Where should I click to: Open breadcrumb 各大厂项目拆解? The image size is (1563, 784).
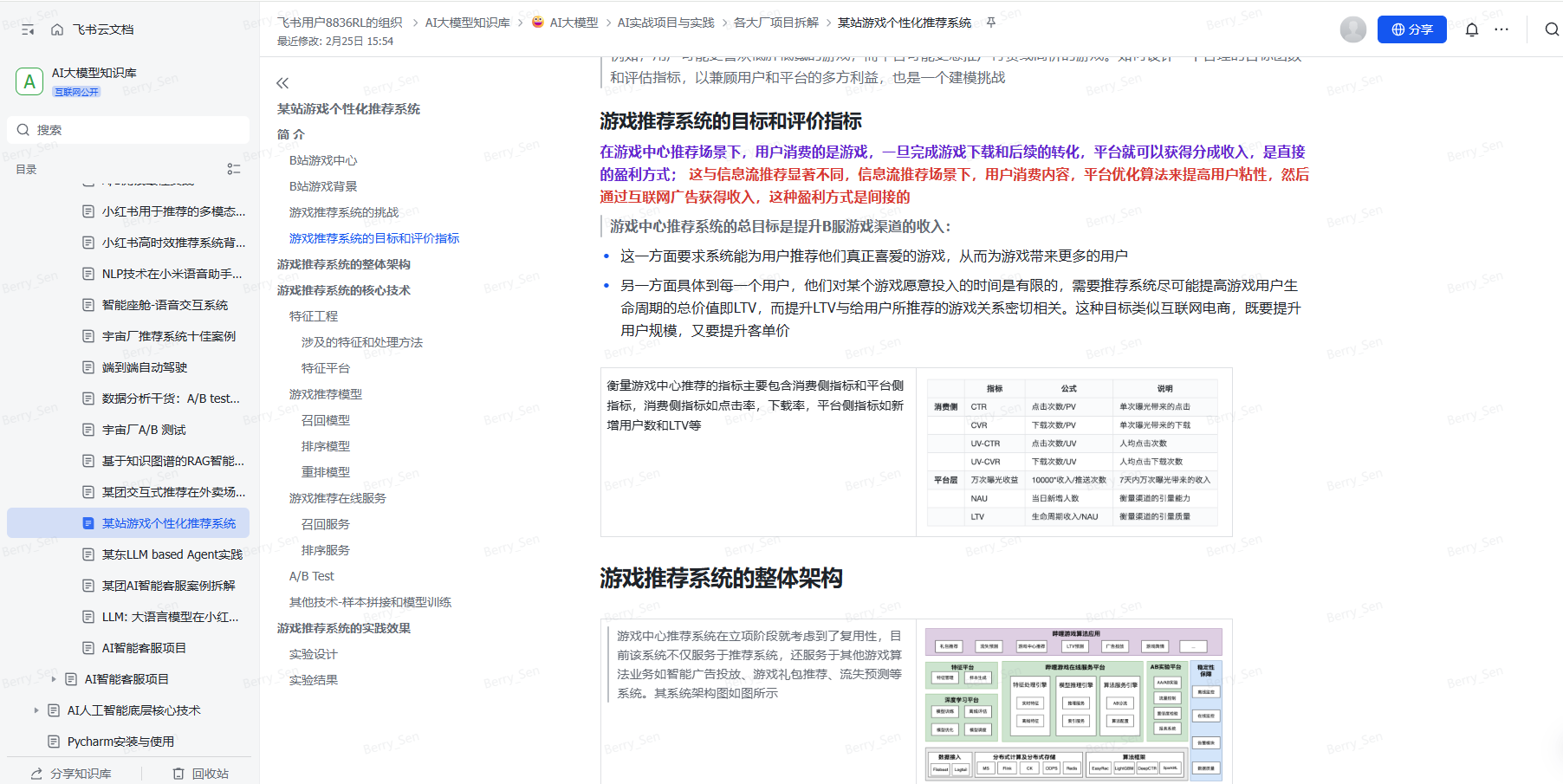click(x=776, y=23)
